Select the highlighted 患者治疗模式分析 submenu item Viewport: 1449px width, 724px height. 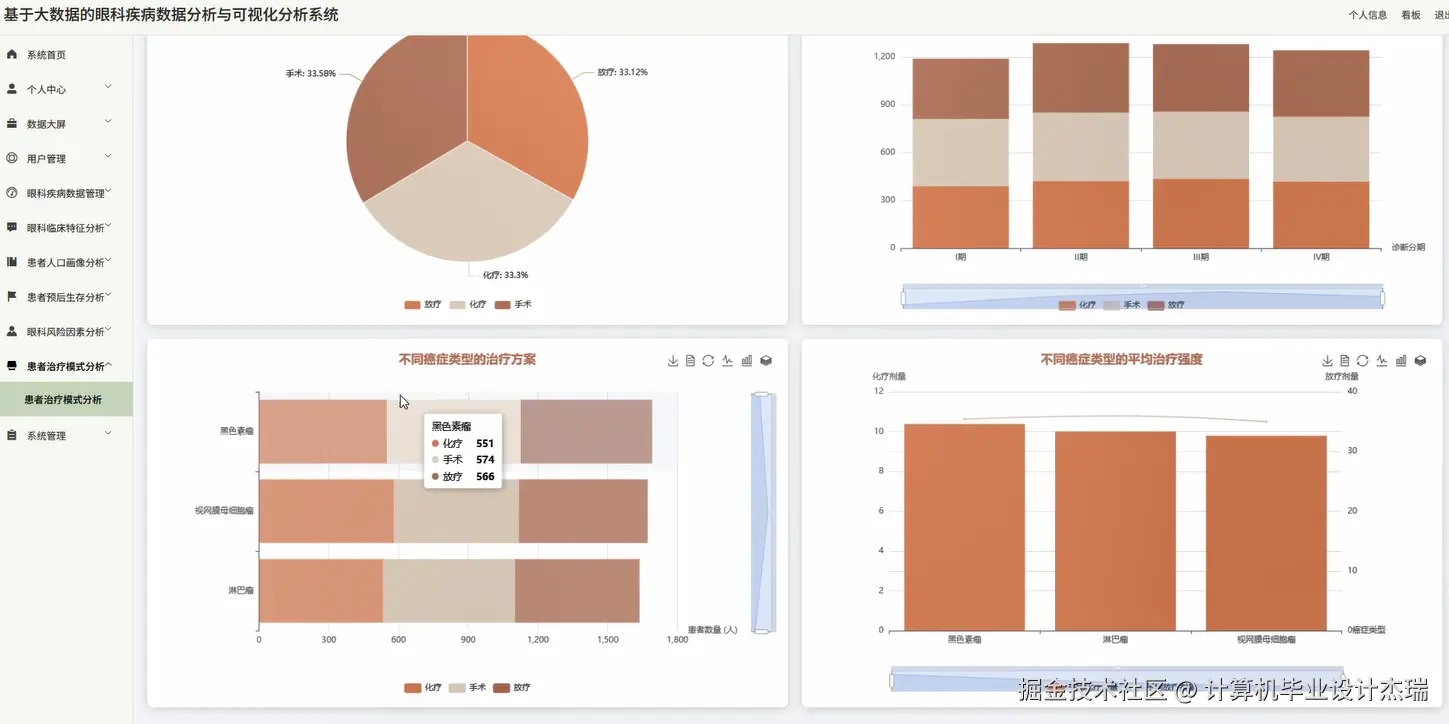click(x=66, y=399)
